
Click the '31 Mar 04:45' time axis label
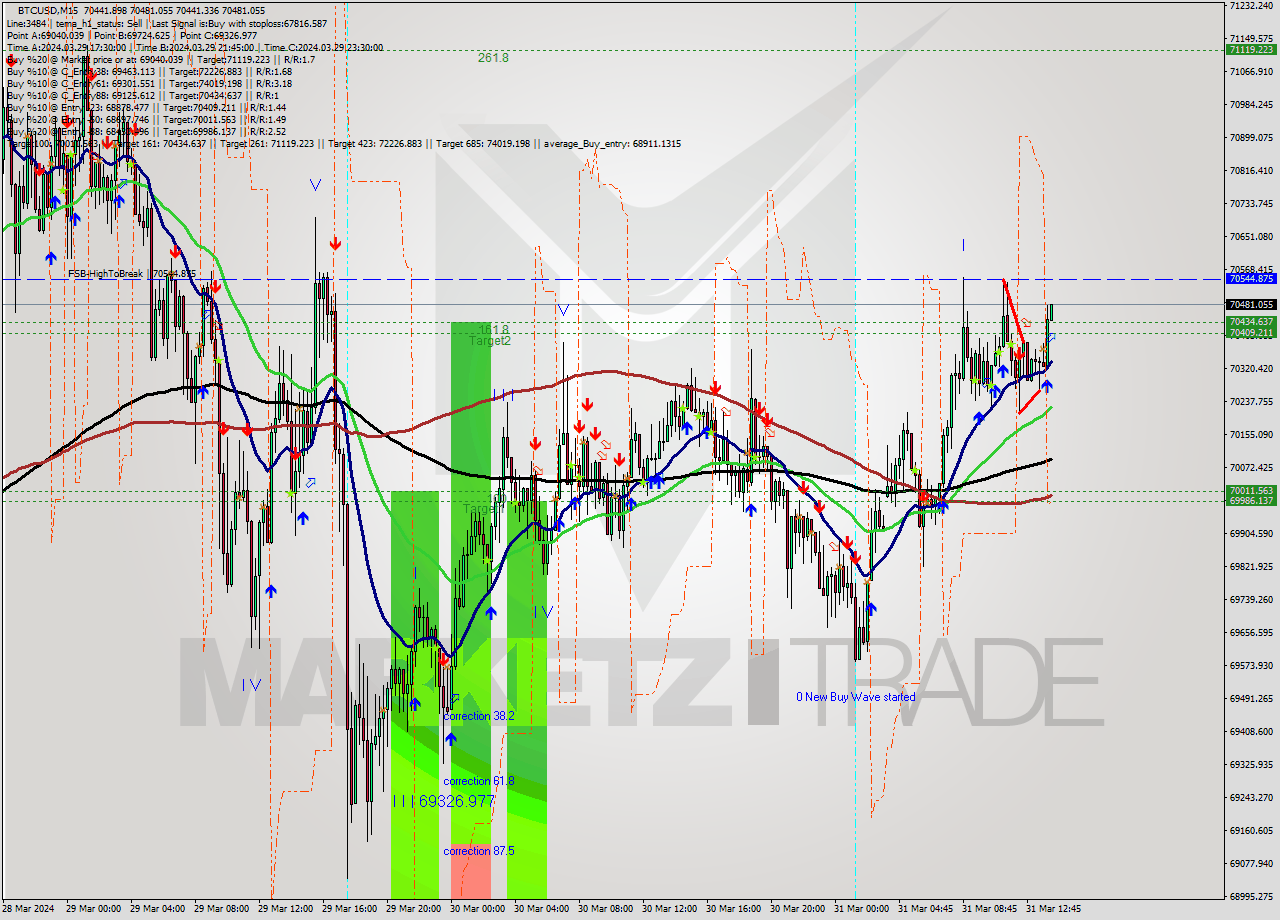[926, 909]
